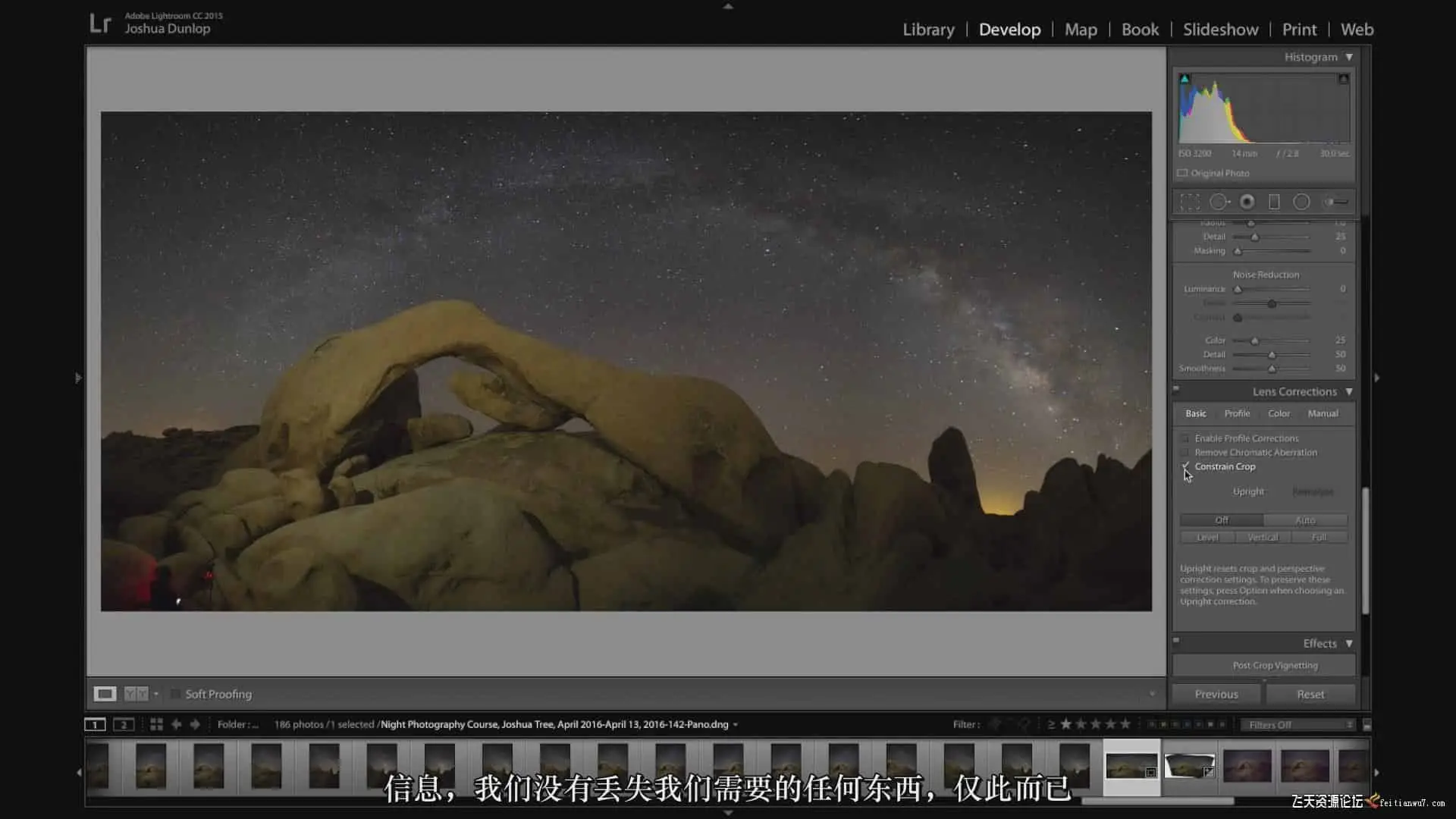Collapse the Histogram panel
Viewport: 1456px width, 819px height.
pos(1349,57)
